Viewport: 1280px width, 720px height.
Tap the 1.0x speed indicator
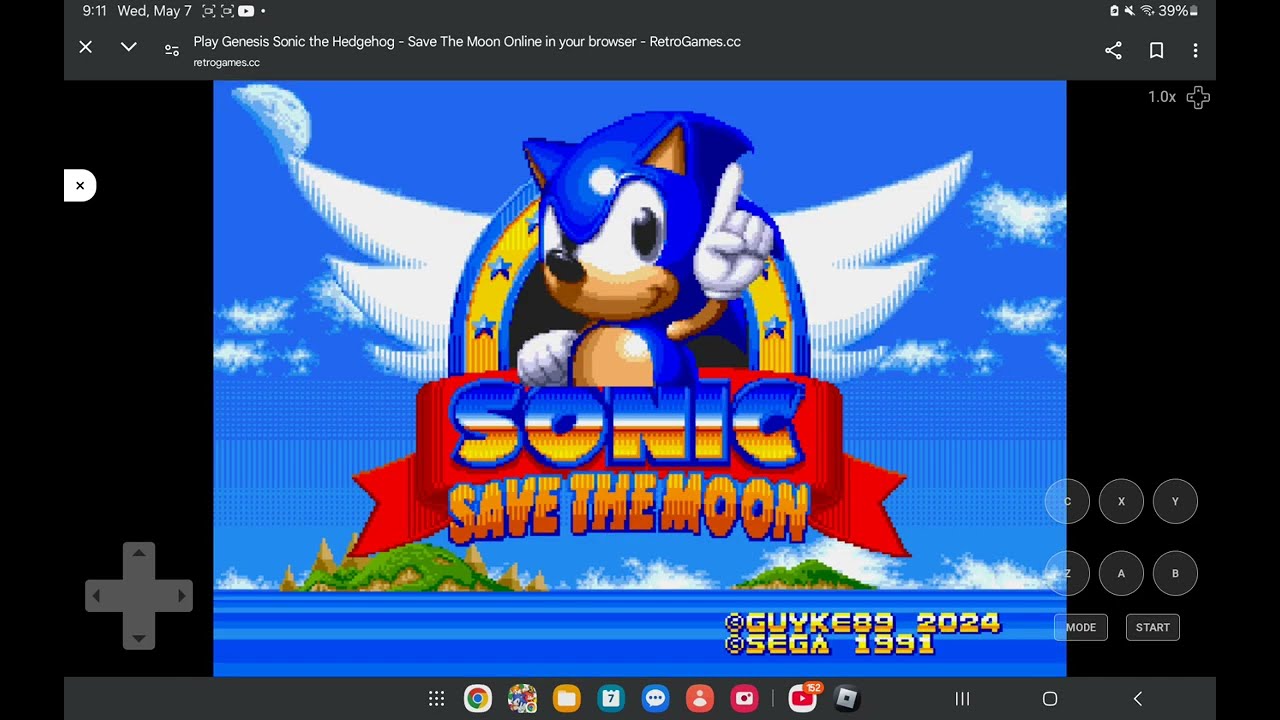click(1161, 97)
